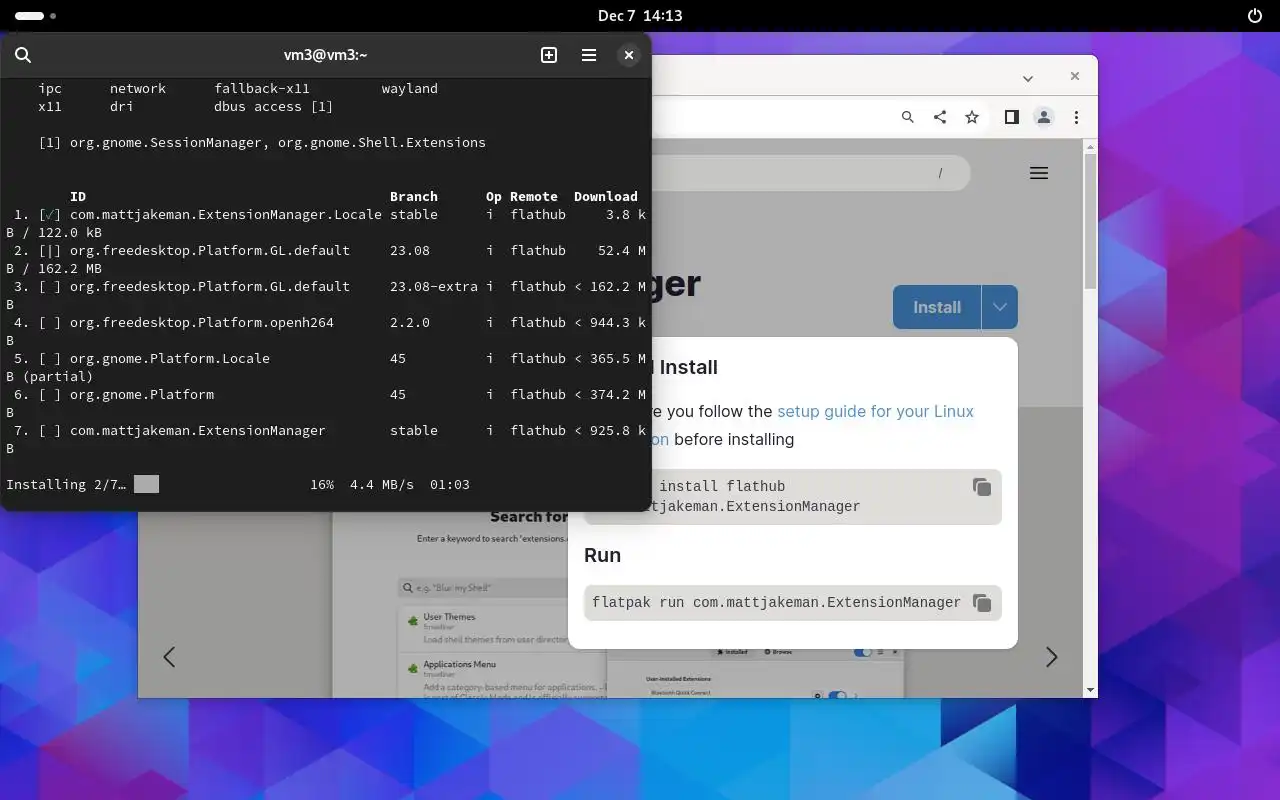The width and height of the screenshot is (1280, 800).
Task: Click the blue Install button
Action: [x=937, y=307]
